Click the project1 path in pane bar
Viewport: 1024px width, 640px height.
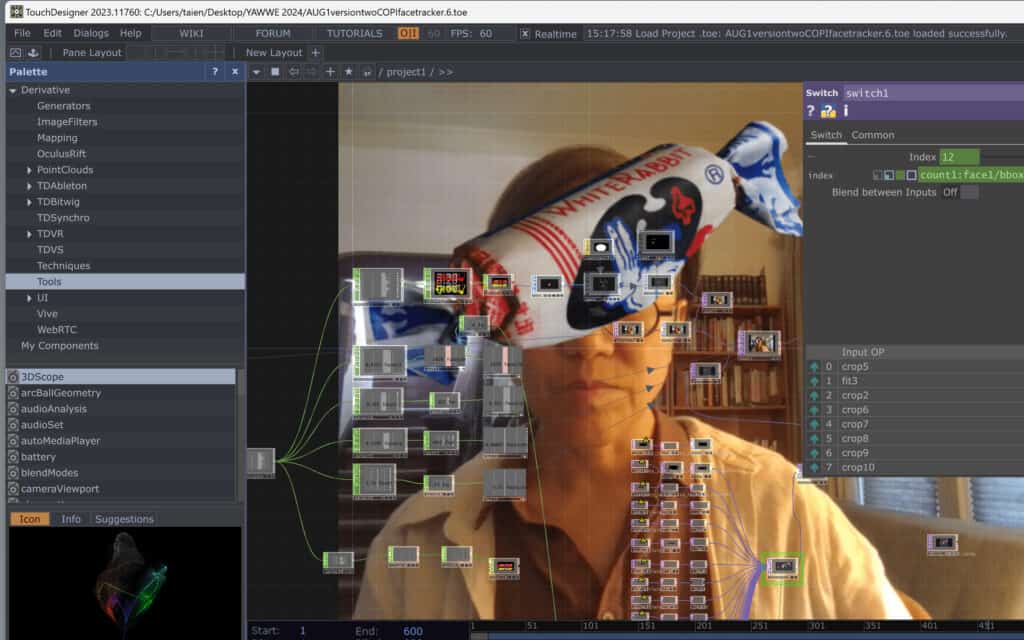(x=406, y=72)
